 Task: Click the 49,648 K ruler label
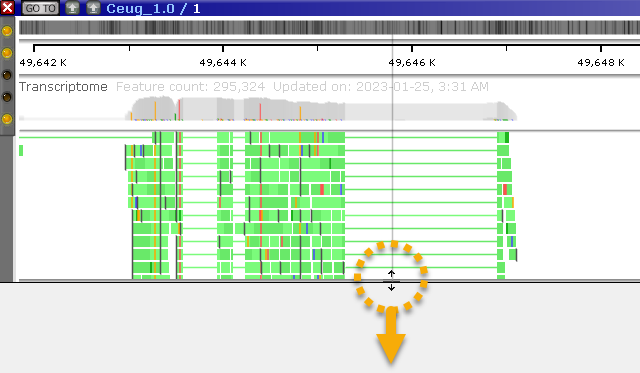coord(601,62)
